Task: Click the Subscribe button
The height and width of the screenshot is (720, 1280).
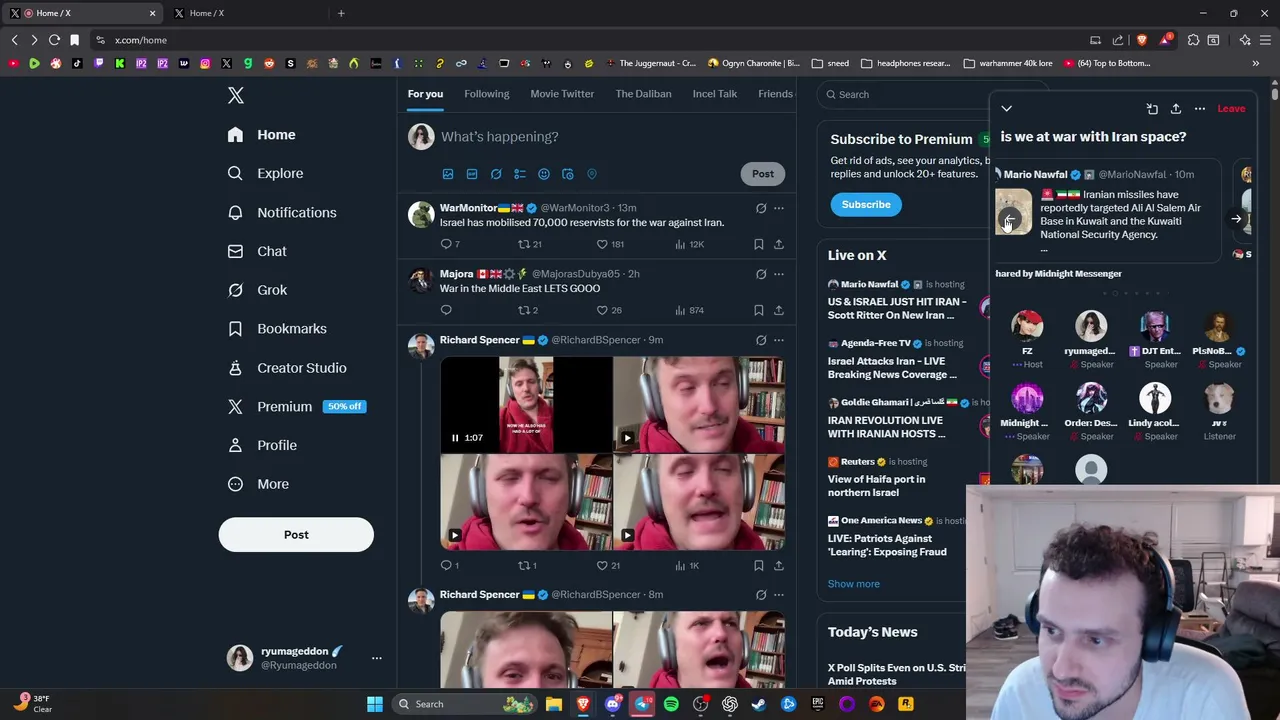Action: point(866,204)
